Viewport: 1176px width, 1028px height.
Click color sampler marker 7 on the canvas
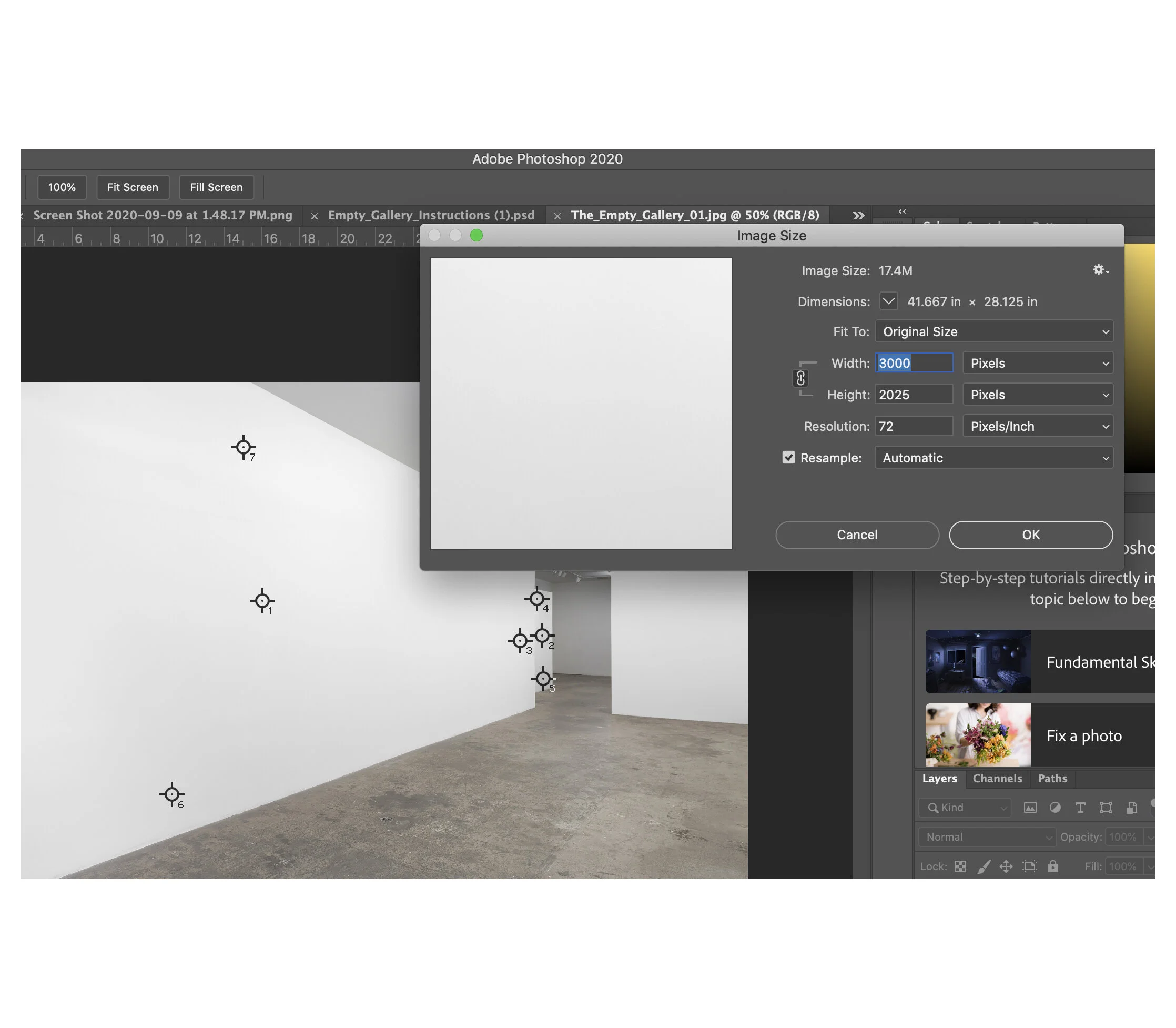[244, 447]
